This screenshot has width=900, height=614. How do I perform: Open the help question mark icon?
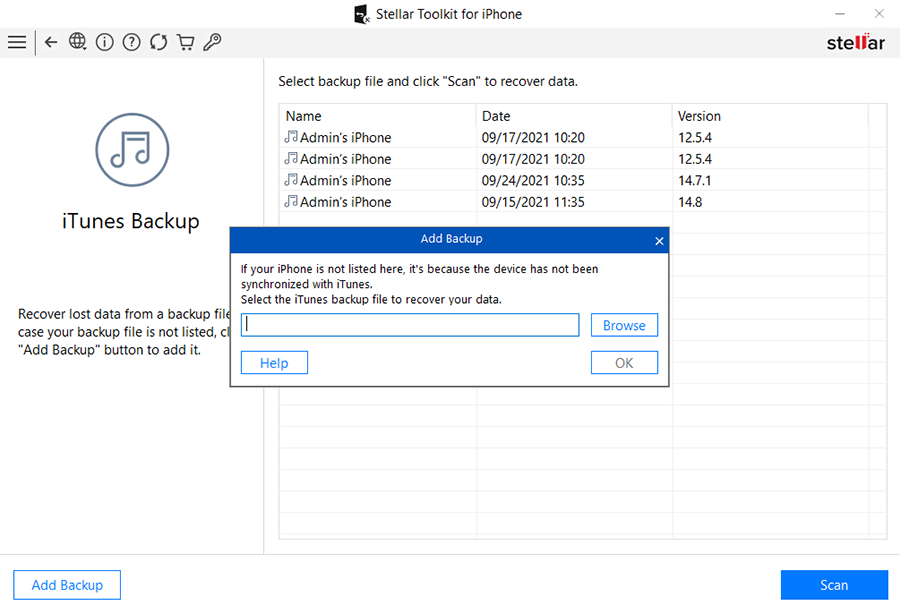pos(131,42)
